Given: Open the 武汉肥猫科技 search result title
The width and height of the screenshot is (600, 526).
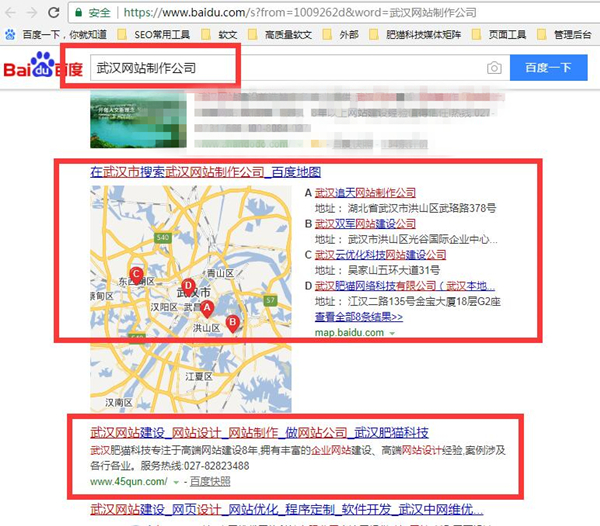Looking at the screenshot, I should (x=259, y=433).
